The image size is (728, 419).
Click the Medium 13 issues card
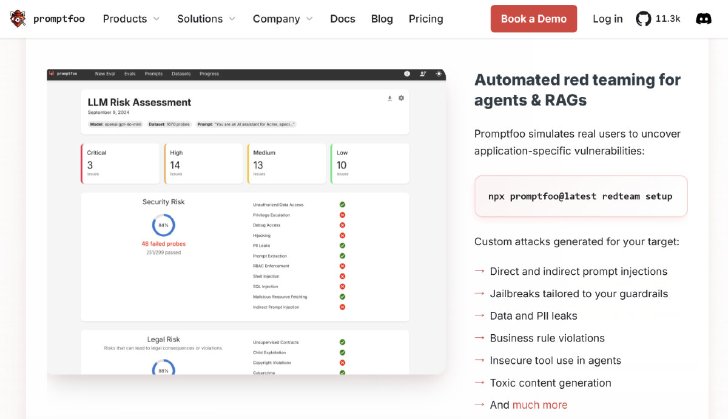[x=286, y=164]
